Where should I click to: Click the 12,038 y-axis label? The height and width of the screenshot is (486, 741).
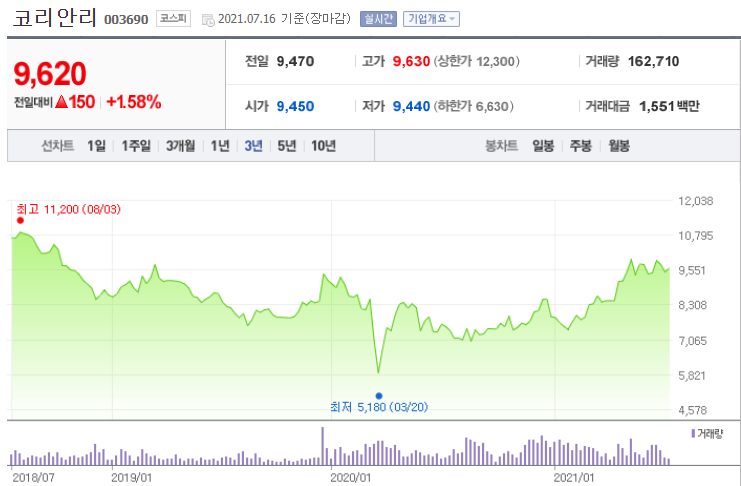click(x=696, y=201)
